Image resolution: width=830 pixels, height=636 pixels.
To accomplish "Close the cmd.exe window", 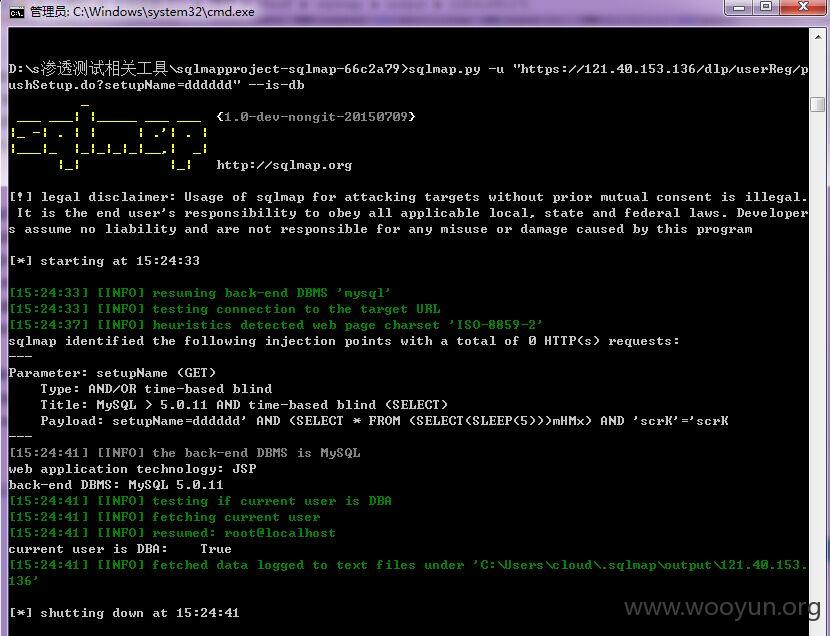I will 802,7.
